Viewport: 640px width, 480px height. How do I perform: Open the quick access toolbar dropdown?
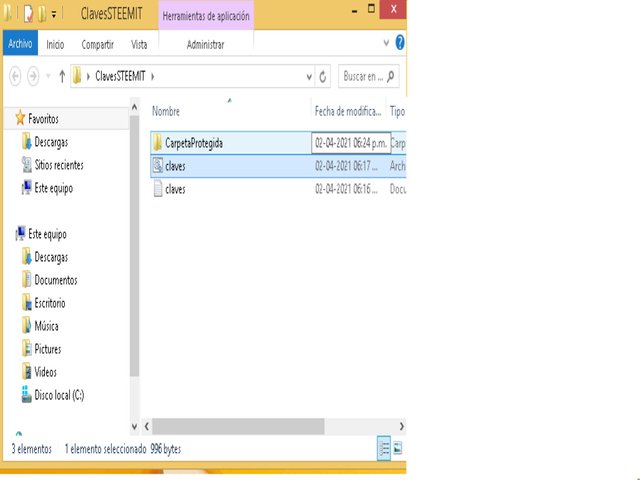point(54,15)
